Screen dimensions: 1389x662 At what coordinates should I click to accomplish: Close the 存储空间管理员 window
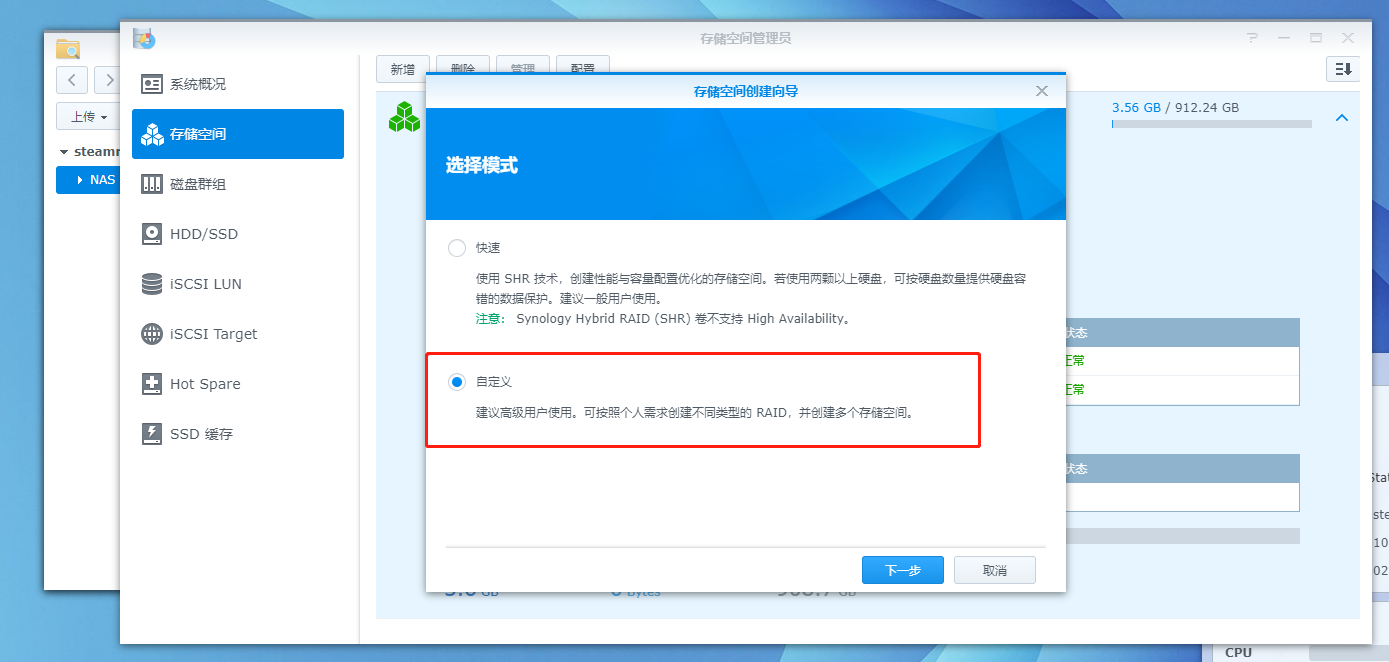coord(1348,38)
